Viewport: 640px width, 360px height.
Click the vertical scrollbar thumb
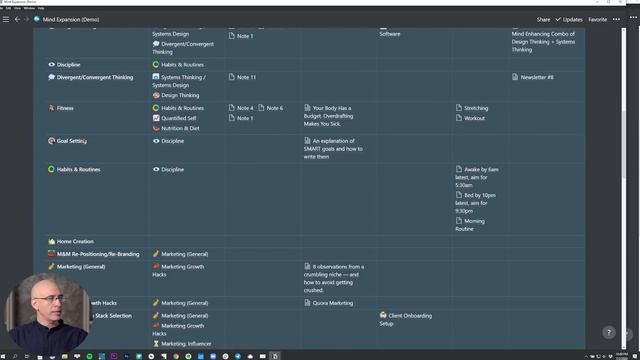623,145
